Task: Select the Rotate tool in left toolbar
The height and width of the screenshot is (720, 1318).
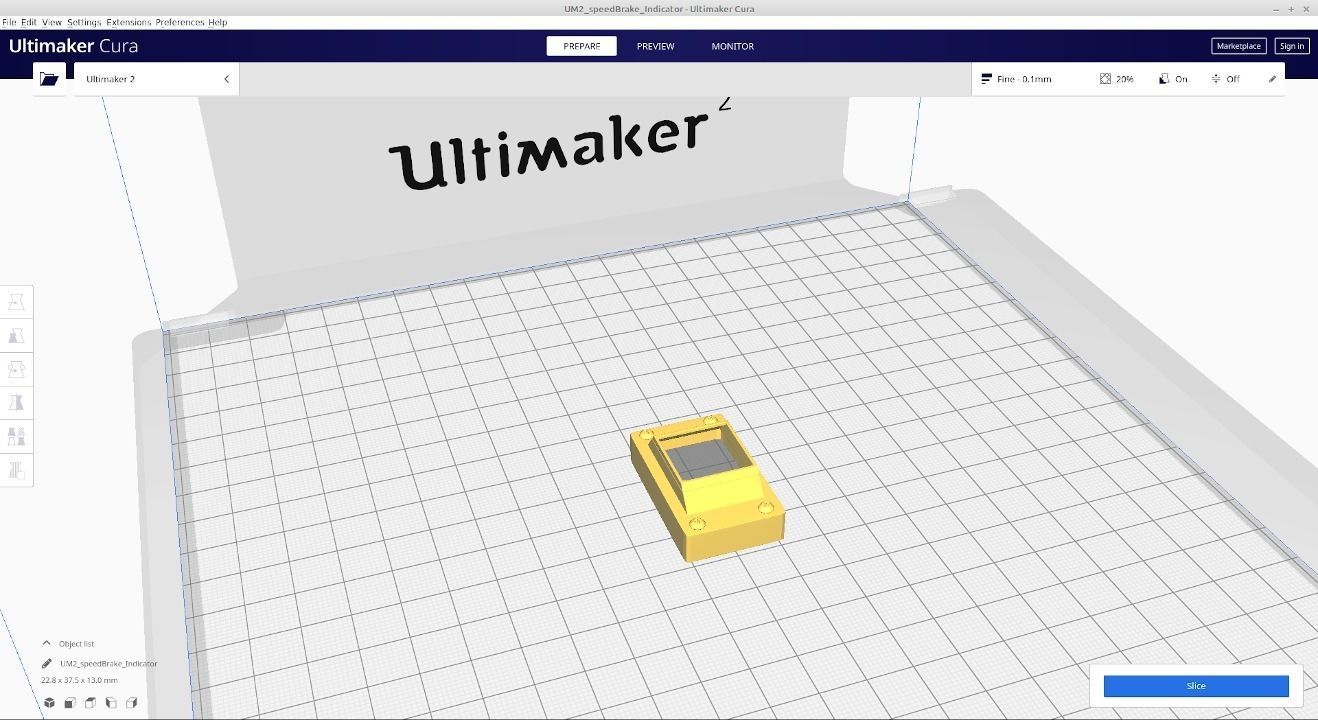Action: (x=16, y=369)
